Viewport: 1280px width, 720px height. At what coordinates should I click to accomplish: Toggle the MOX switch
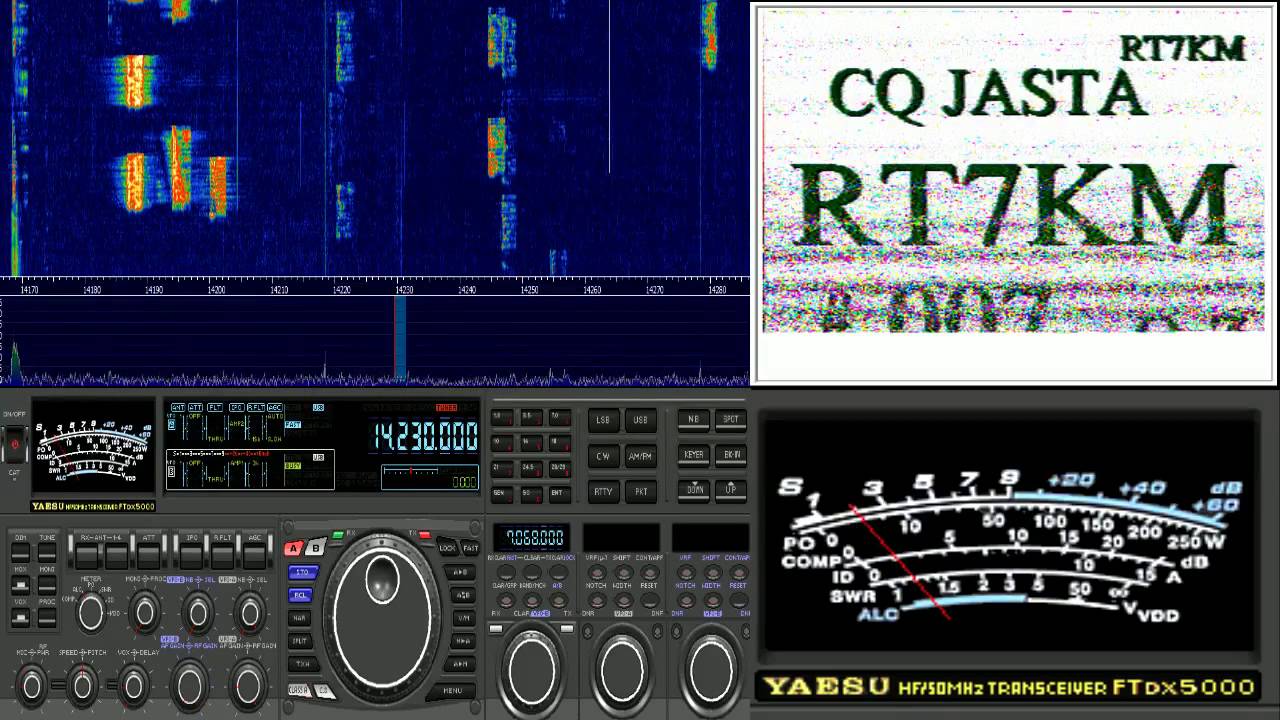pyautogui.click(x=20, y=586)
